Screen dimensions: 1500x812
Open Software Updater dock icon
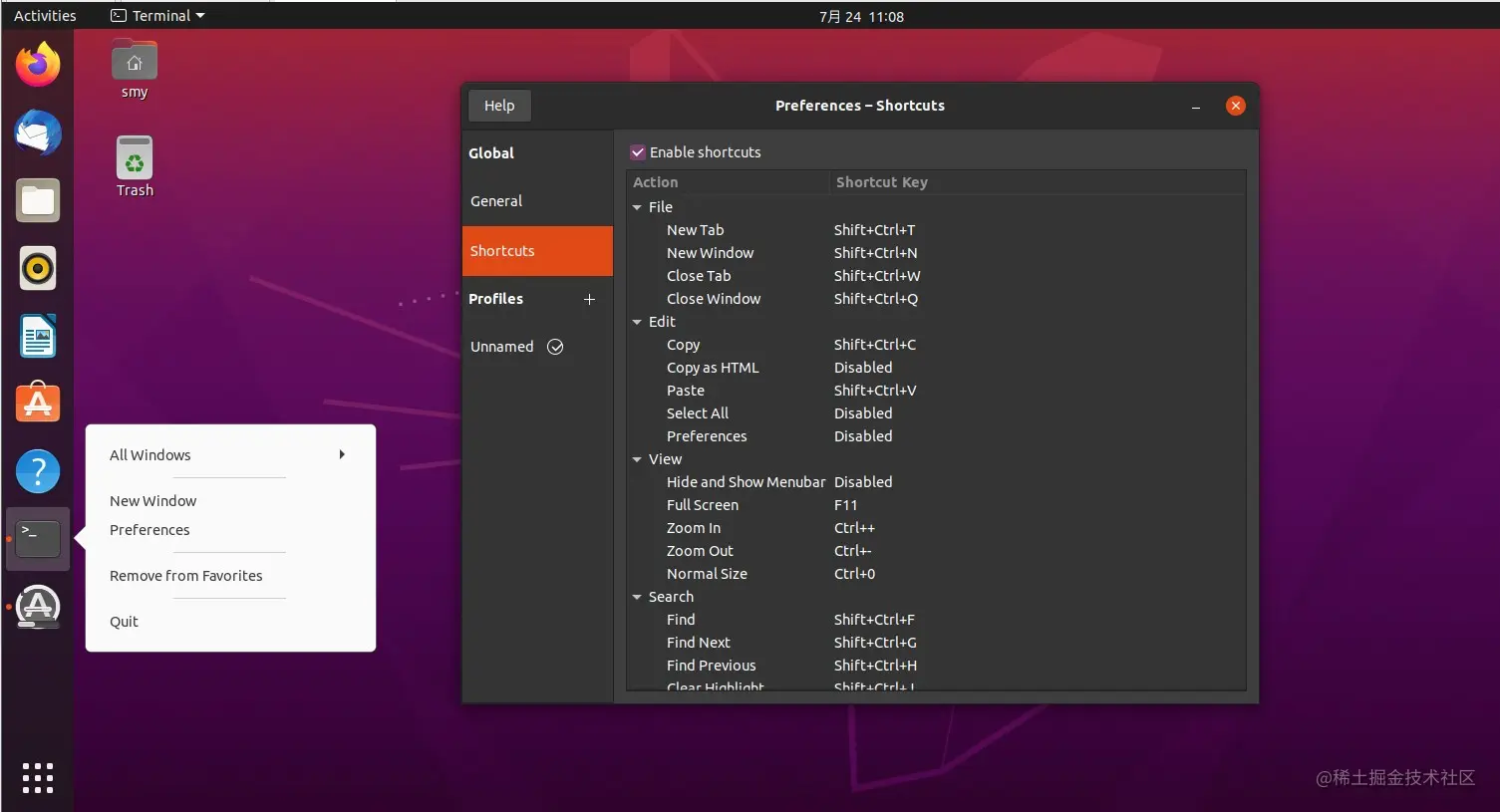coord(38,607)
